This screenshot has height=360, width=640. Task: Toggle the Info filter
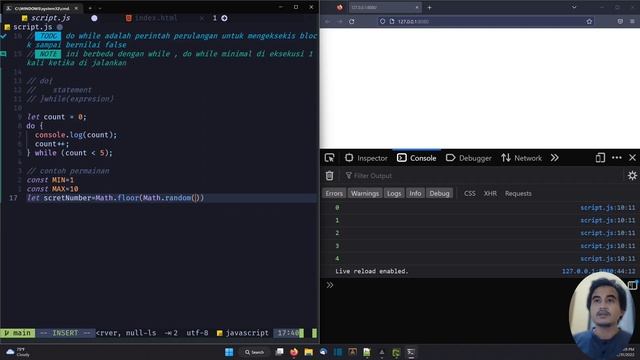pyautogui.click(x=415, y=193)
